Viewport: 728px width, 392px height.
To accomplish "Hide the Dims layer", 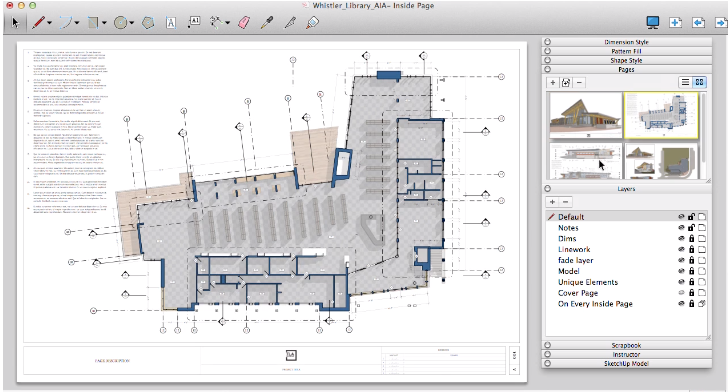I will [681, 238].
